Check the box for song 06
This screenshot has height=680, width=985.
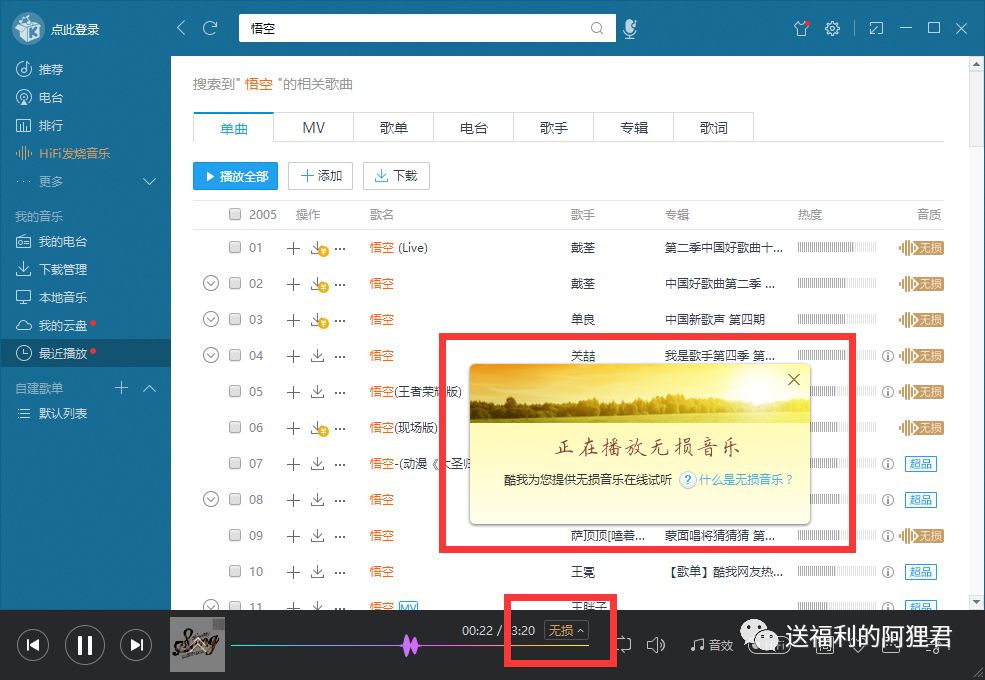(235, 427)
